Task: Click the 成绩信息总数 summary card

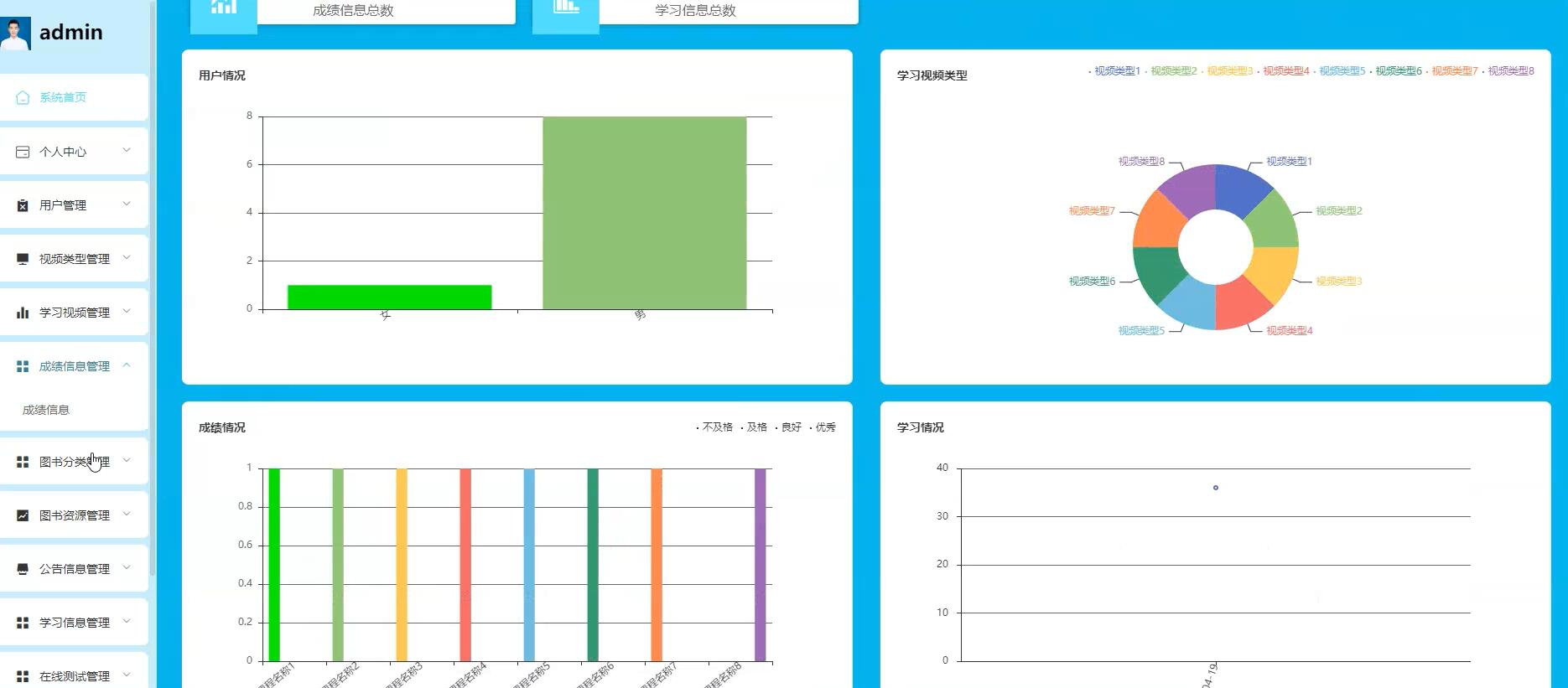Action: (353, 11)
